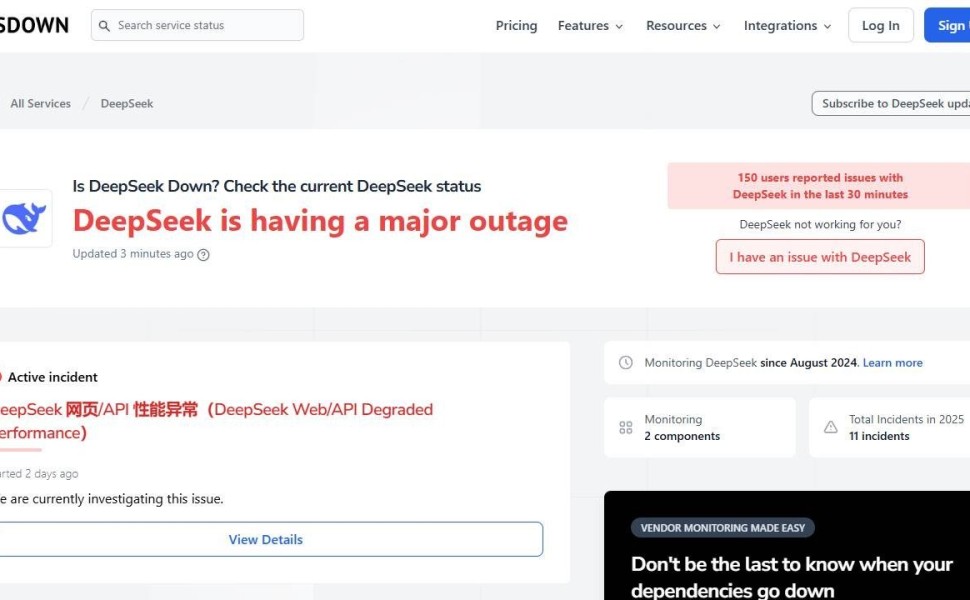This screenshot has height=600, width=970.
Task: Click the DeepSeek breadcrumb
Action: pyautogui.click(x=127, y=103)
